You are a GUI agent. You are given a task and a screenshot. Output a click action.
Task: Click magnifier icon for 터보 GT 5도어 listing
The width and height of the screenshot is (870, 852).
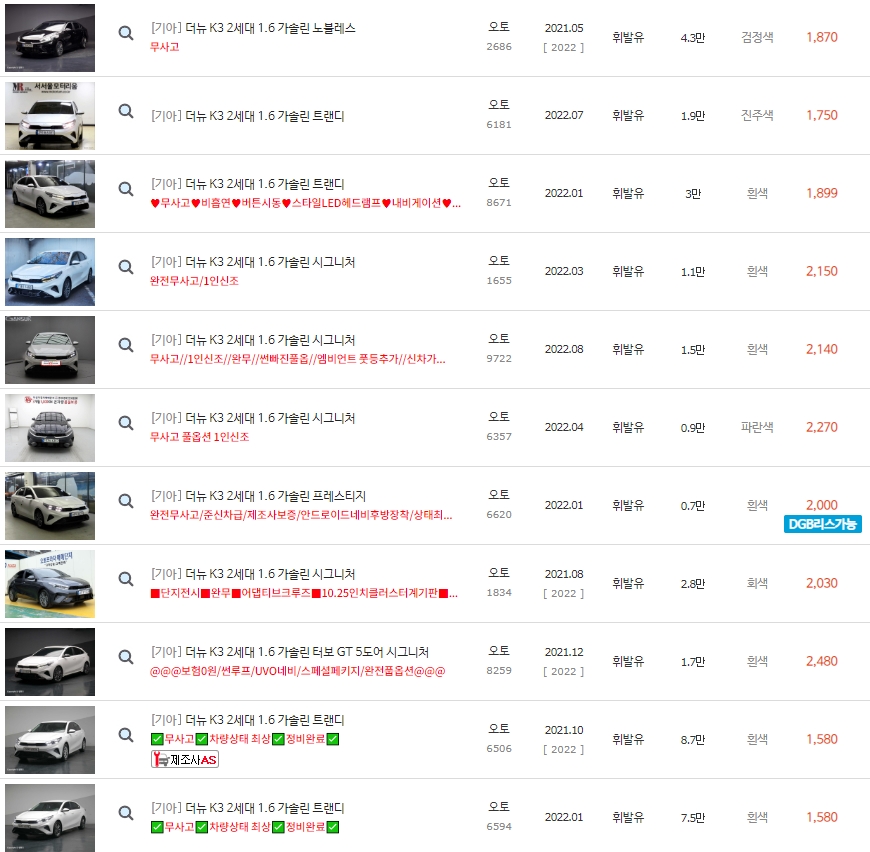coord(126,657)
